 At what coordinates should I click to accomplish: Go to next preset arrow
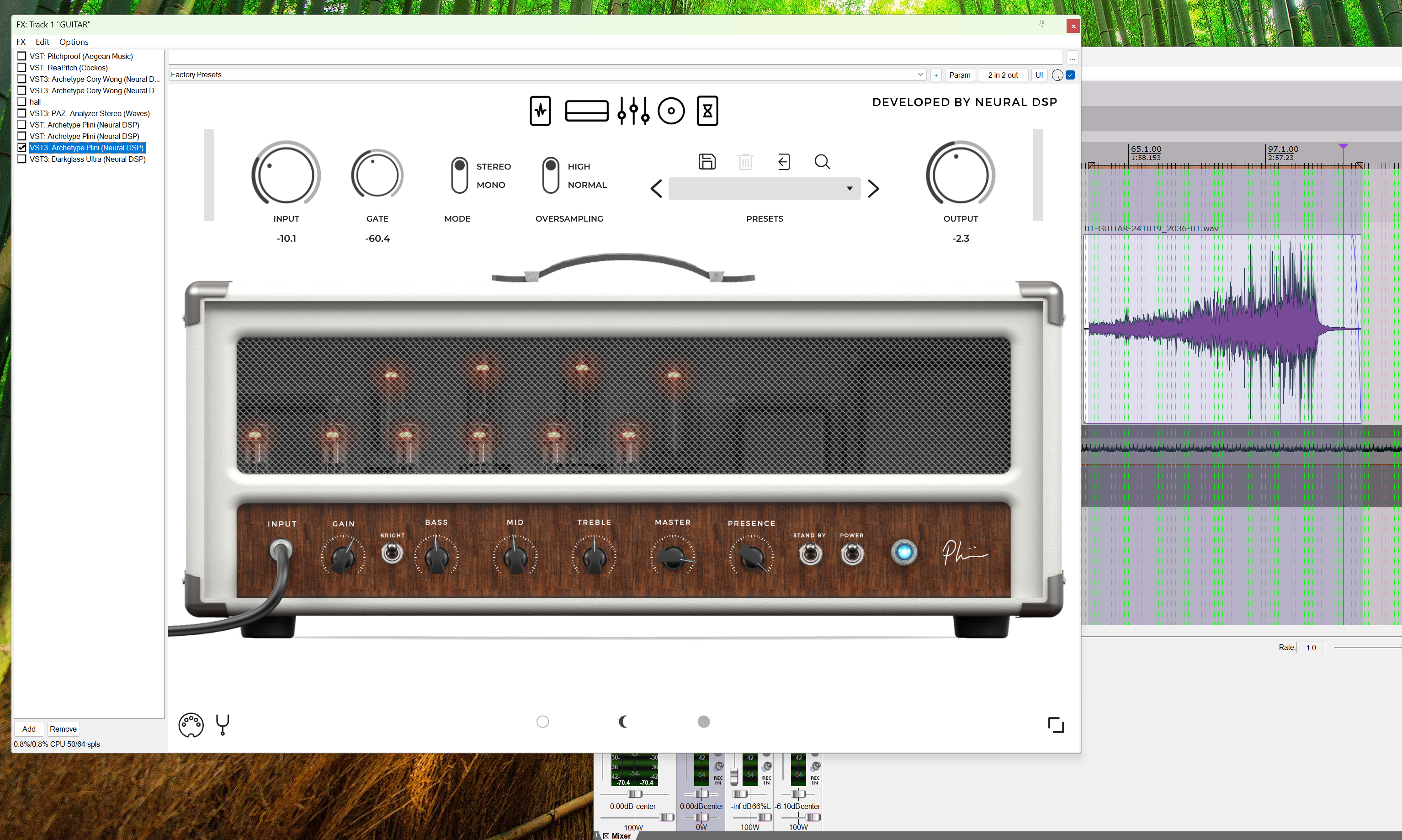click(873, 188)
